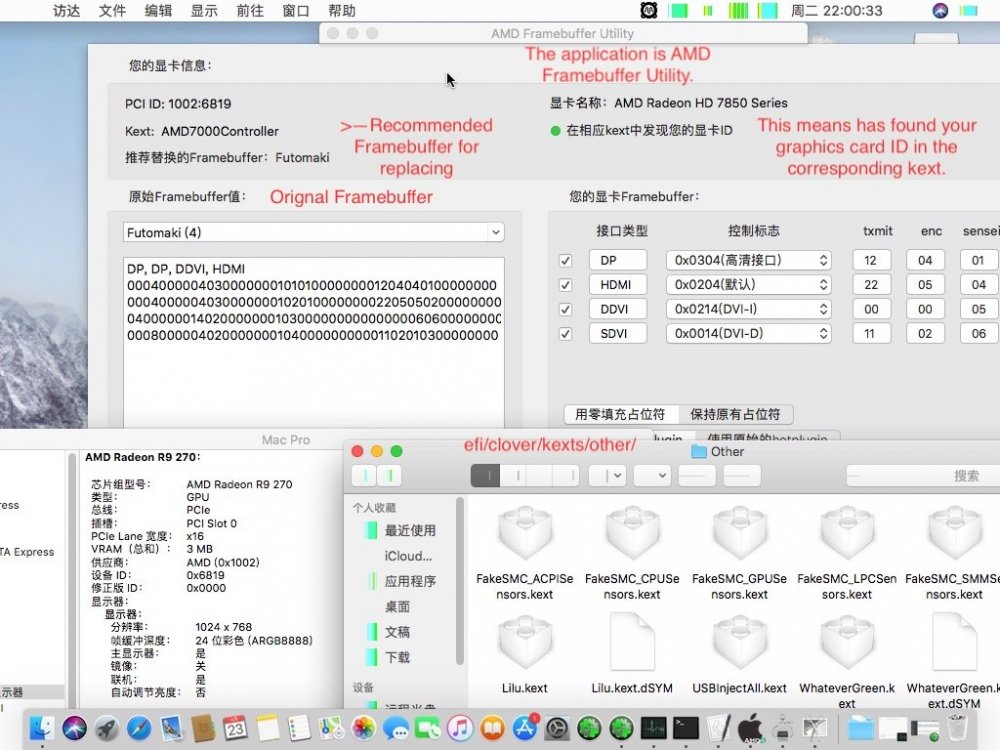Go forward in the Finder window
Image resolution: width=1000 pixels, height=750 pixels.
pyautogui.click(x=390, y=475)
